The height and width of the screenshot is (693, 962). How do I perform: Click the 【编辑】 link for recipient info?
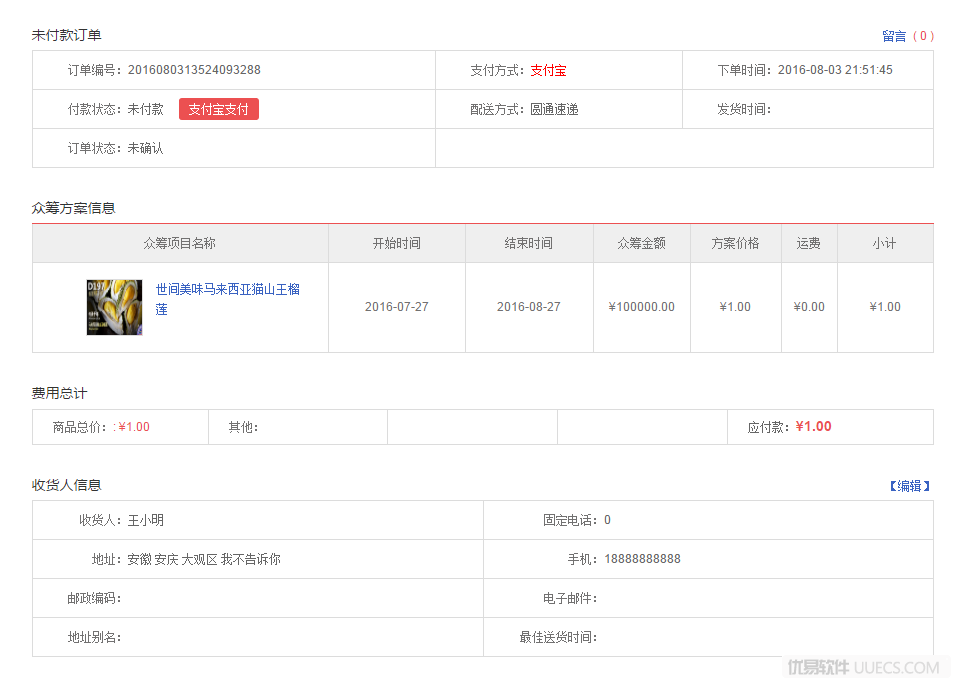(910, 486)
